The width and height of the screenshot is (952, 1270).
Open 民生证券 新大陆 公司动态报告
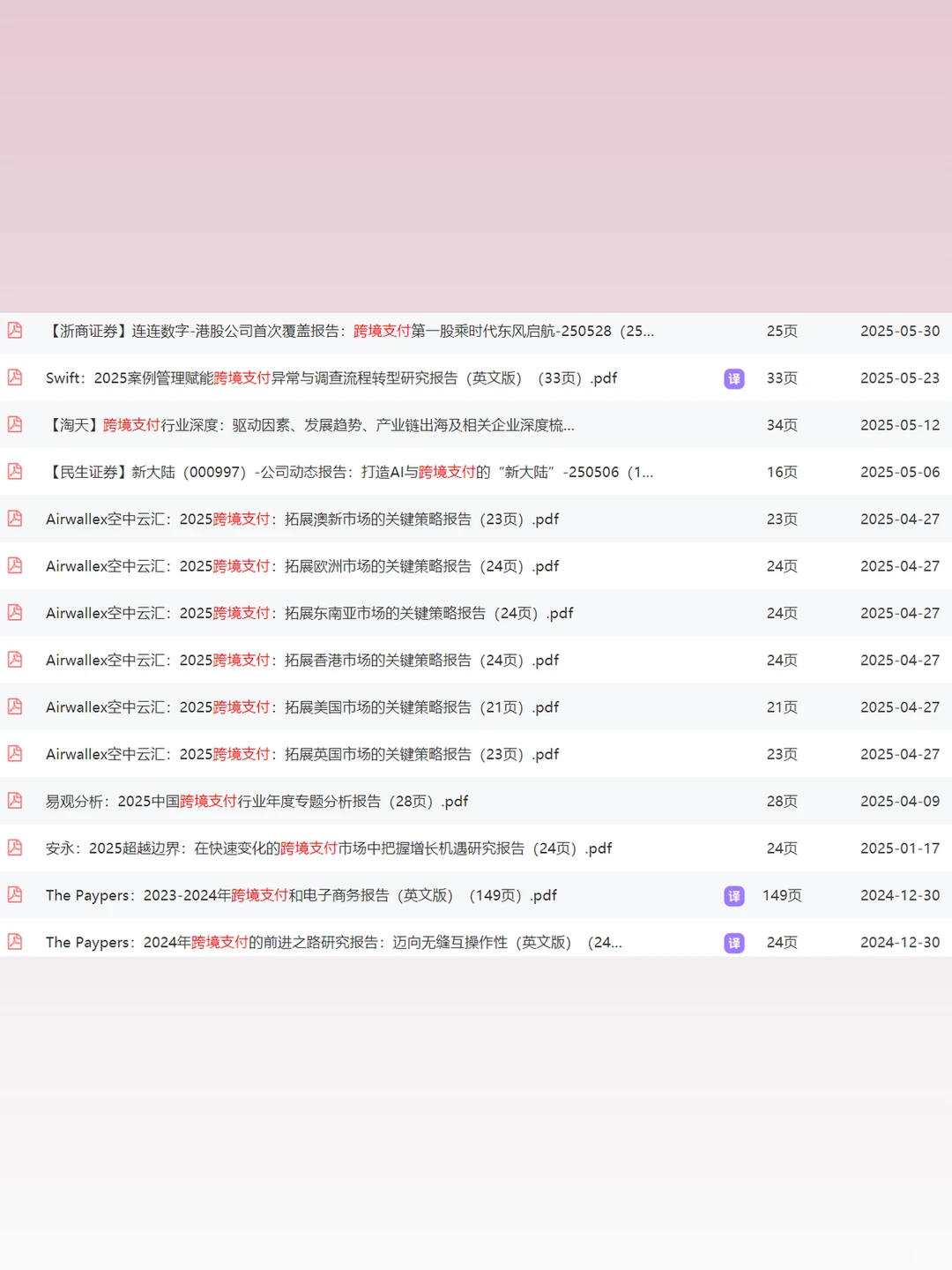point(350,473)
